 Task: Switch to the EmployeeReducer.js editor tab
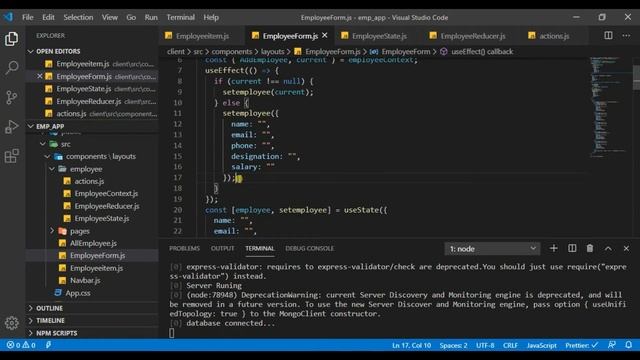pyautogui.click(x=472, y=36)
